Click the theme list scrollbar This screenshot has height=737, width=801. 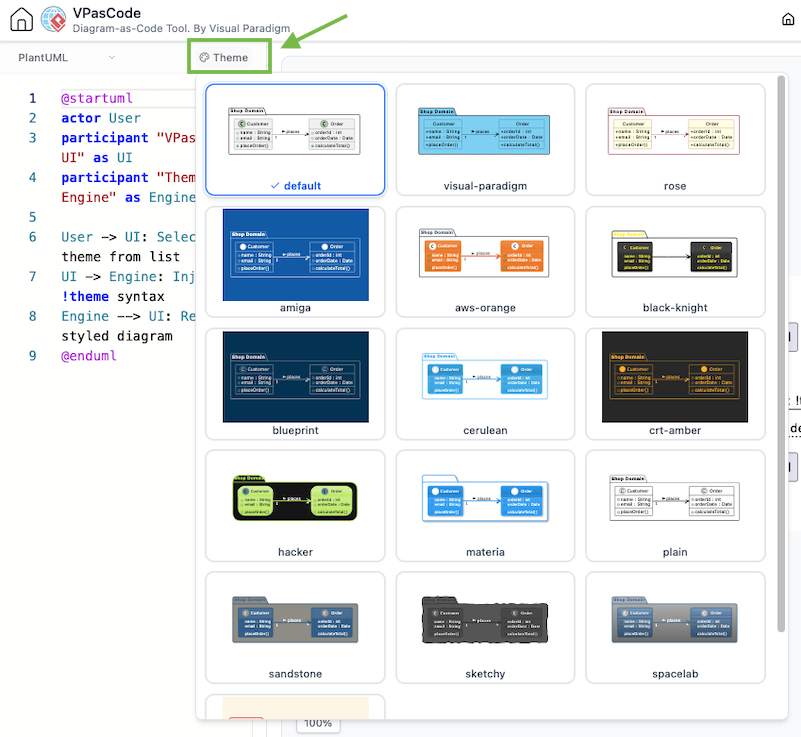coord(781,353)
